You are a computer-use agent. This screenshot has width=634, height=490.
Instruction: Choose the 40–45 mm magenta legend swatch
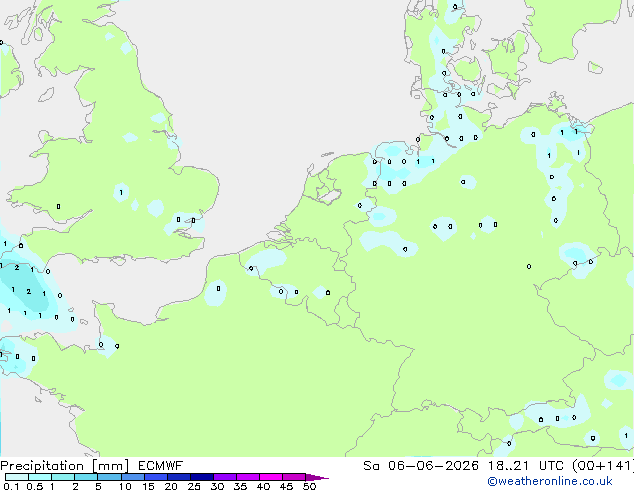click(271, 477)
